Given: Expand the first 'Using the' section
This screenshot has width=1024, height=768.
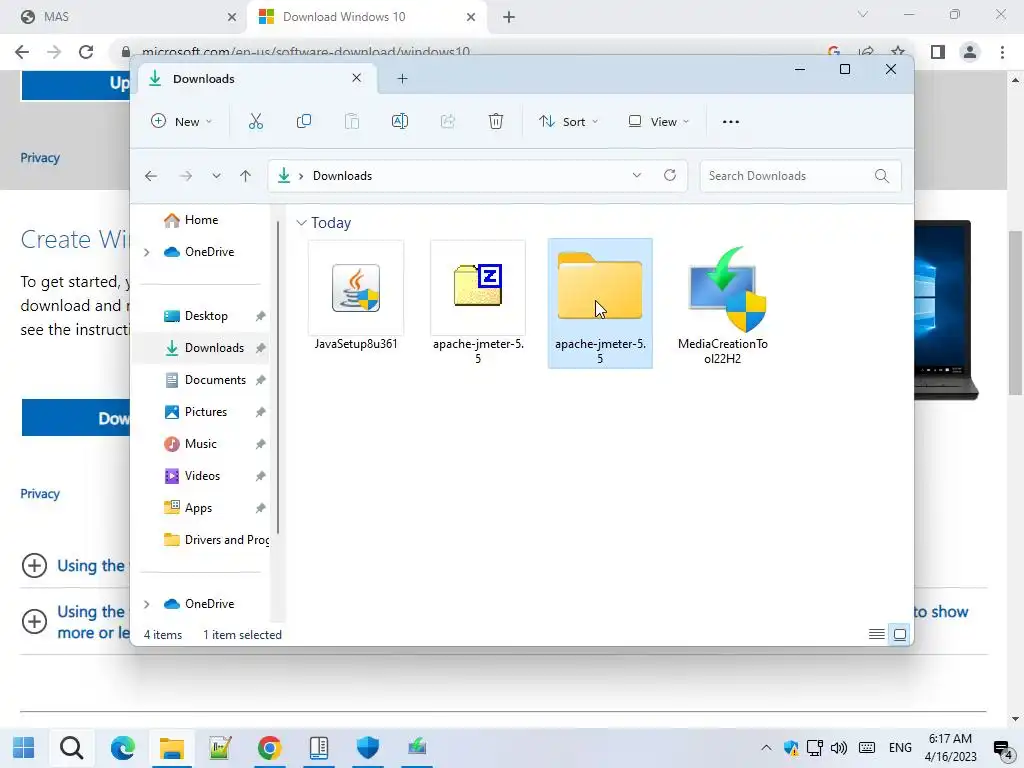Looking at the screenshot, I should tap(35, 566).
